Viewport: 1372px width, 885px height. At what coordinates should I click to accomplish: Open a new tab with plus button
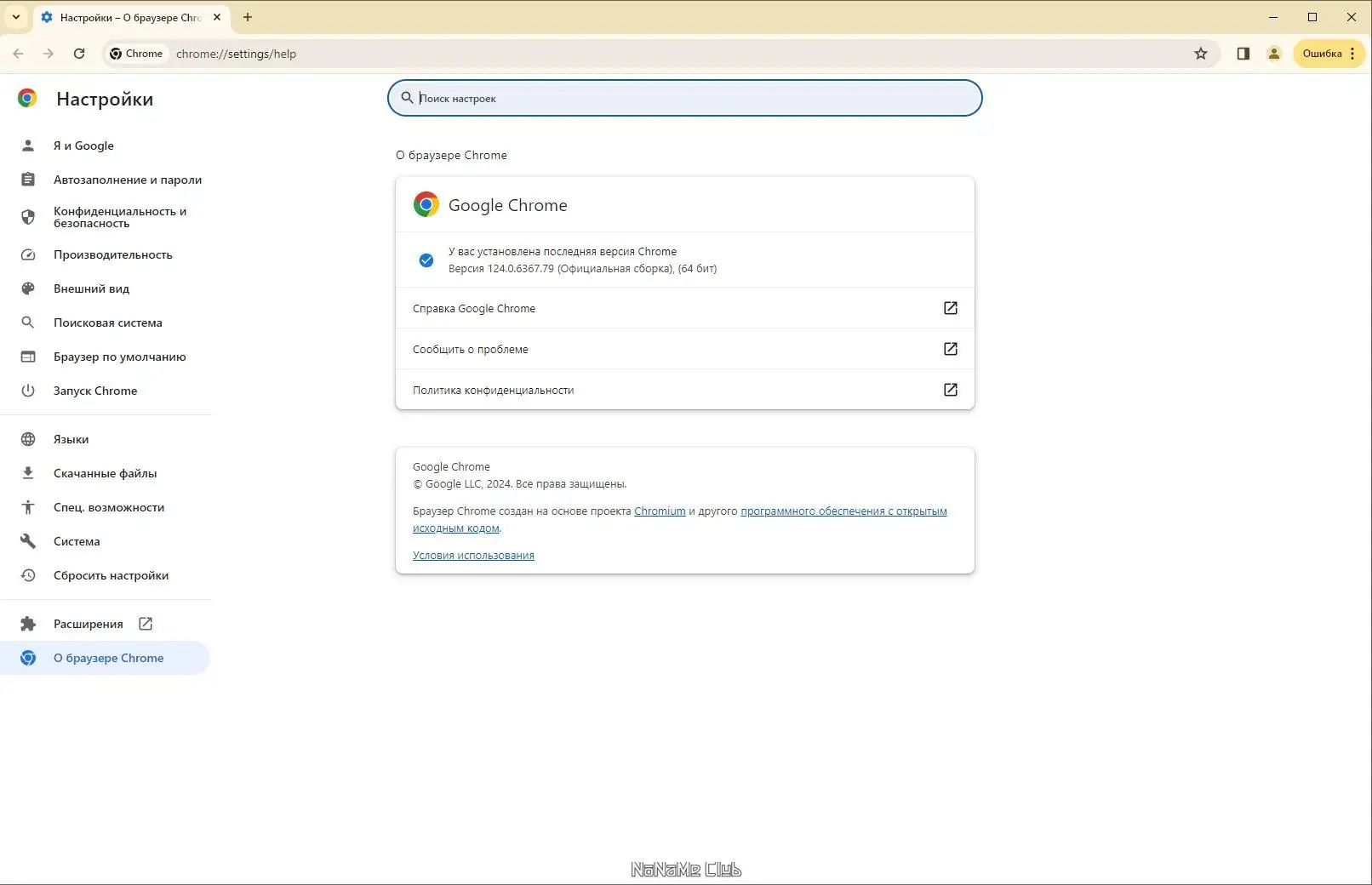(x=248, y=17)
